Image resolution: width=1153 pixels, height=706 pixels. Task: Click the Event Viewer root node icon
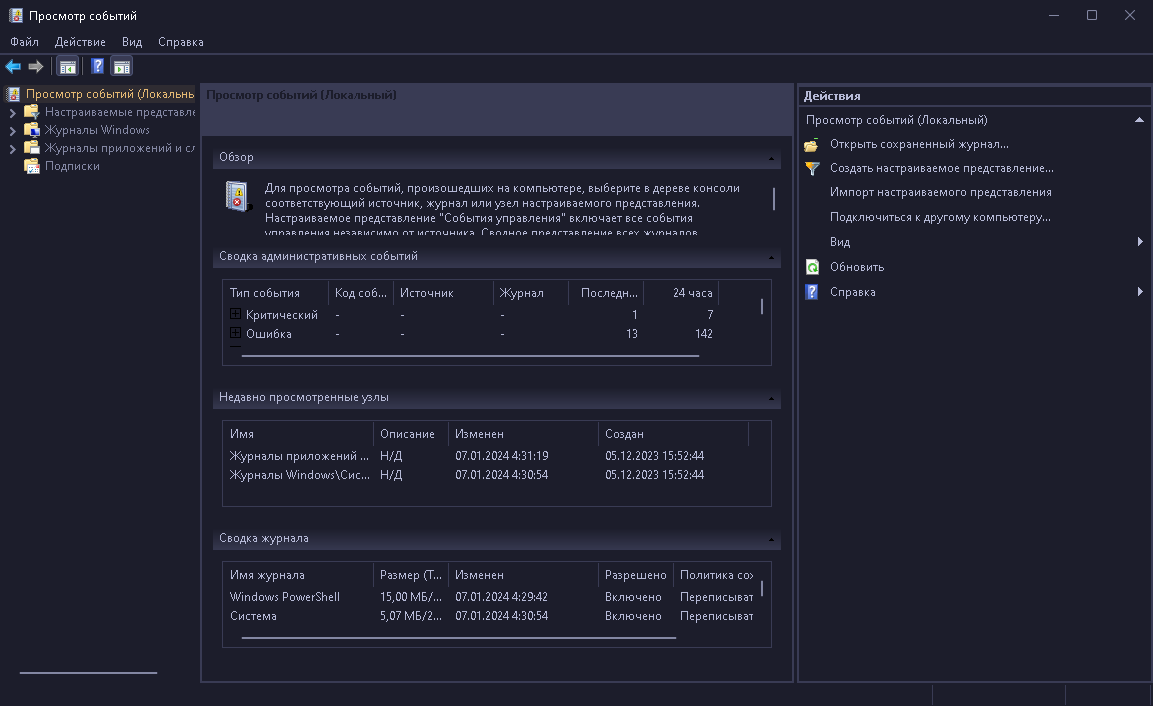point(13,94)
